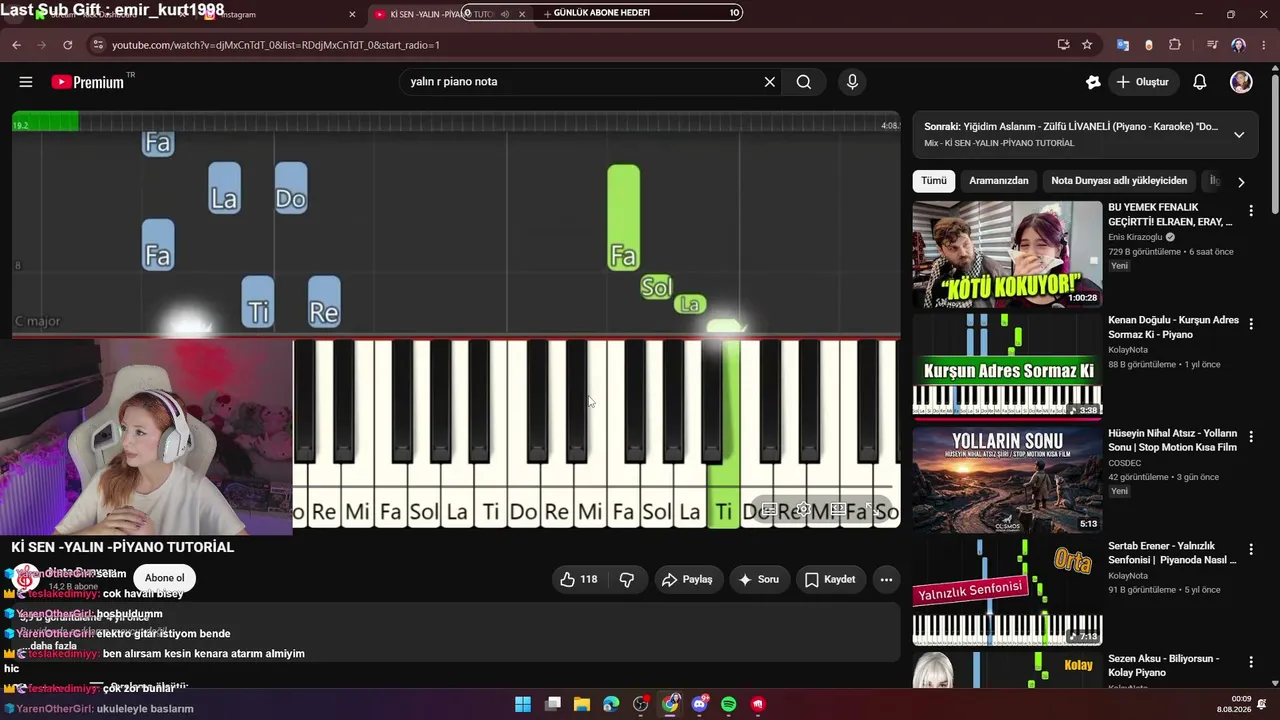The width and height of the screenshot is (1280, 720).
Task: Reload the page in Chrome
Action: click(67, 45)
